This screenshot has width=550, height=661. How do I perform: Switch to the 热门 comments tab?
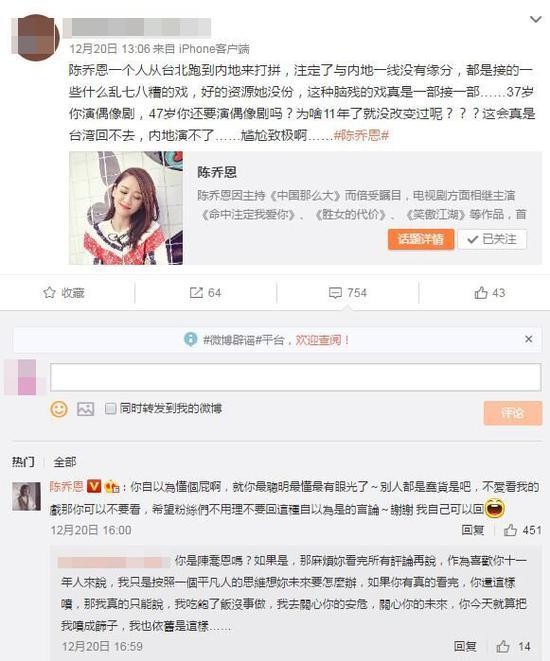(x=23, y=462)
